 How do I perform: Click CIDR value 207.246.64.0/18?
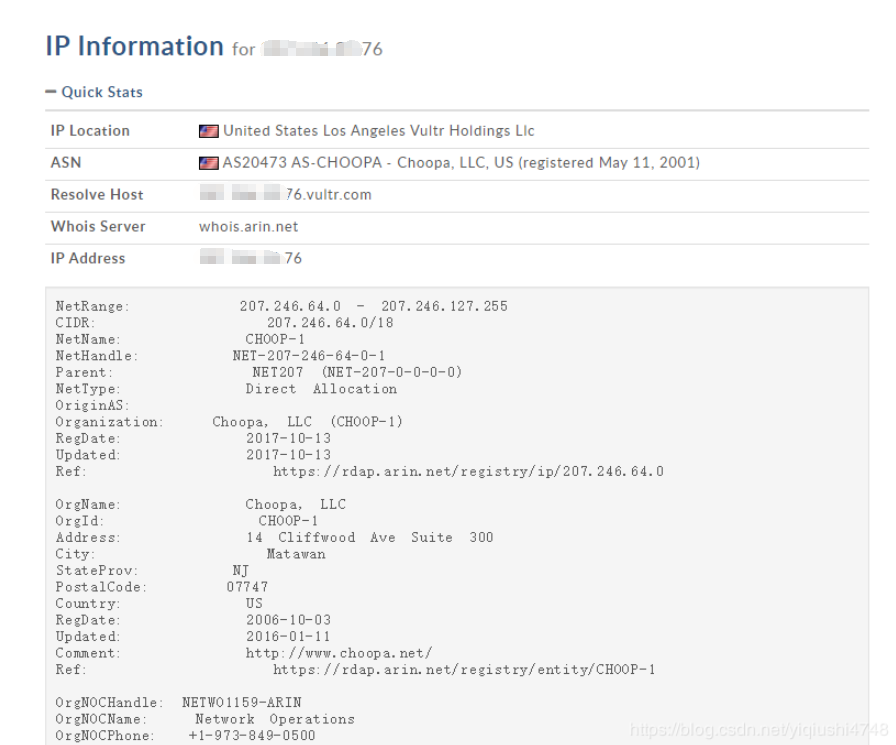[x=330, y=323]
